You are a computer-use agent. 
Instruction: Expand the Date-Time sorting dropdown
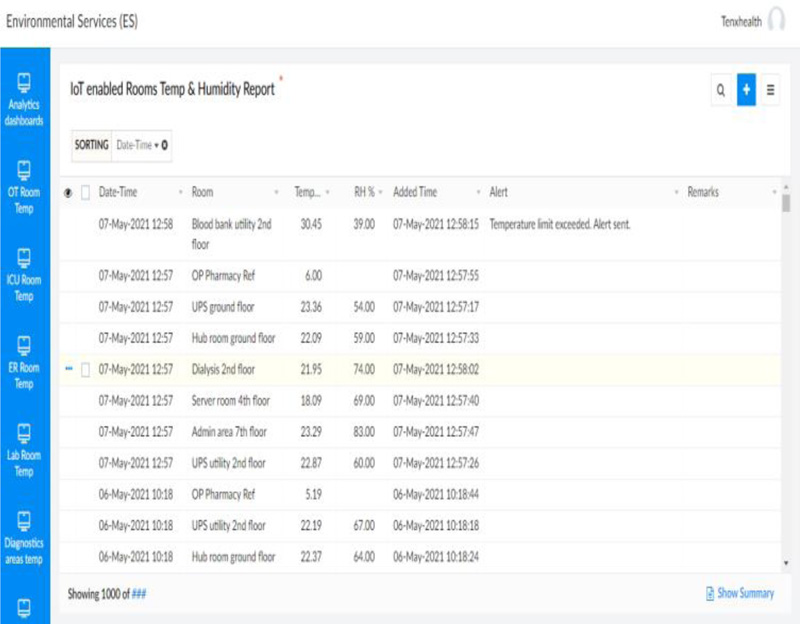[142, 145]
